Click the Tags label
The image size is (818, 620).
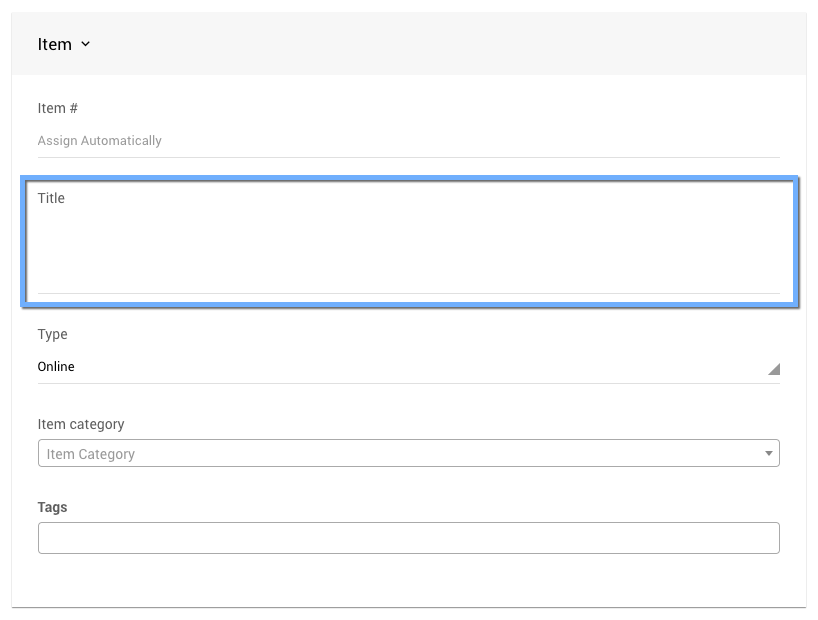coord(52,507)
